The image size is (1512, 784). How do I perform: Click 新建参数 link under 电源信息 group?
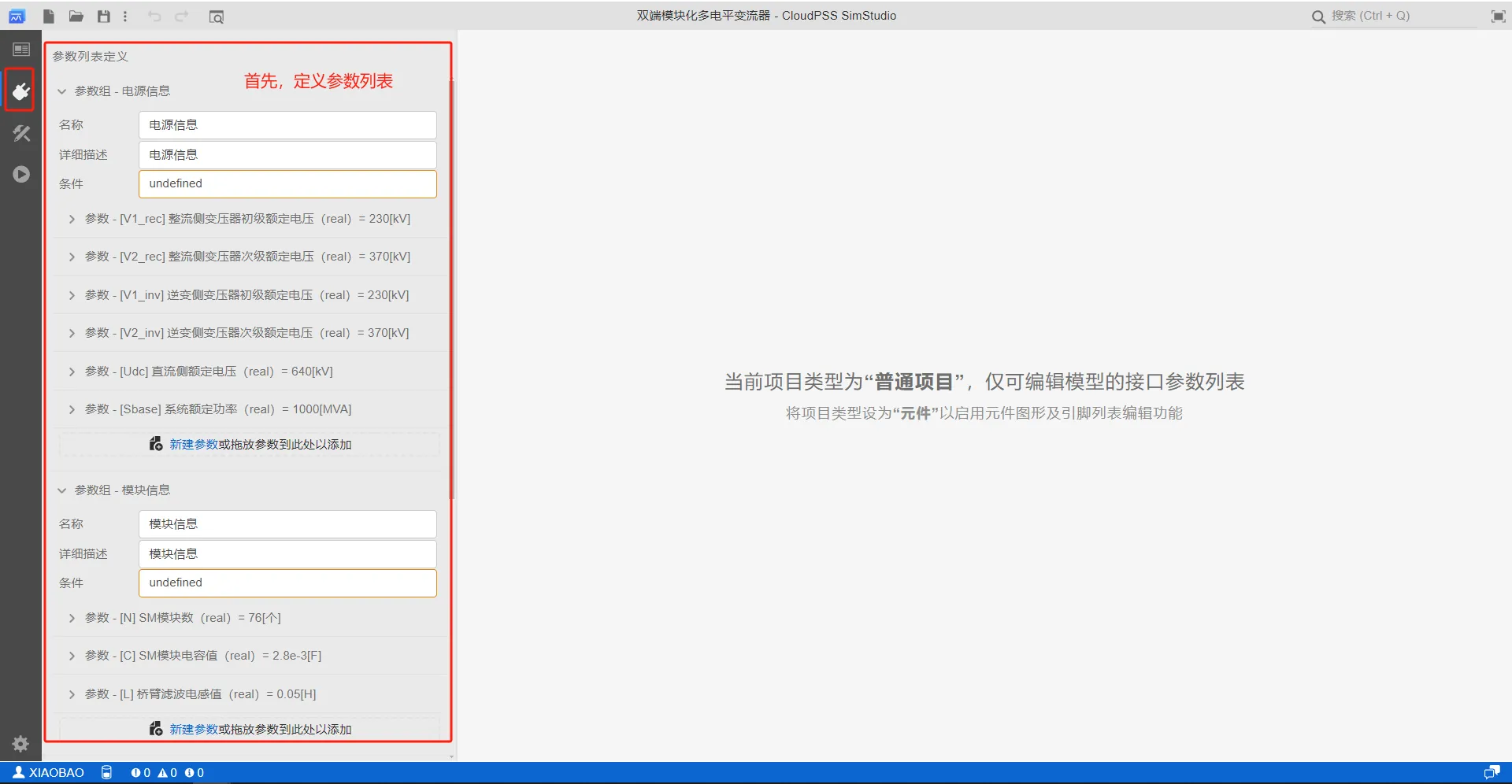click(194, 445)
